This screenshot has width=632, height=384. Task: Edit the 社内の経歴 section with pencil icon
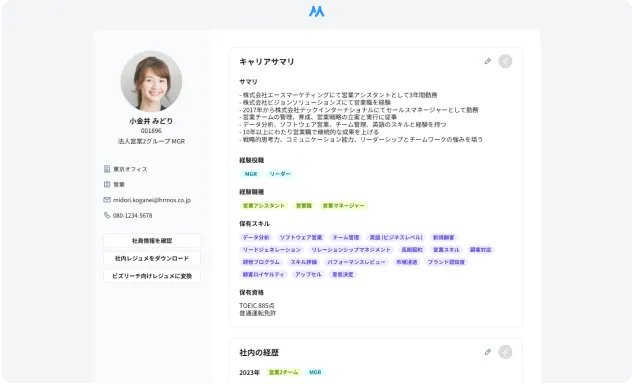tap(488, 352)
